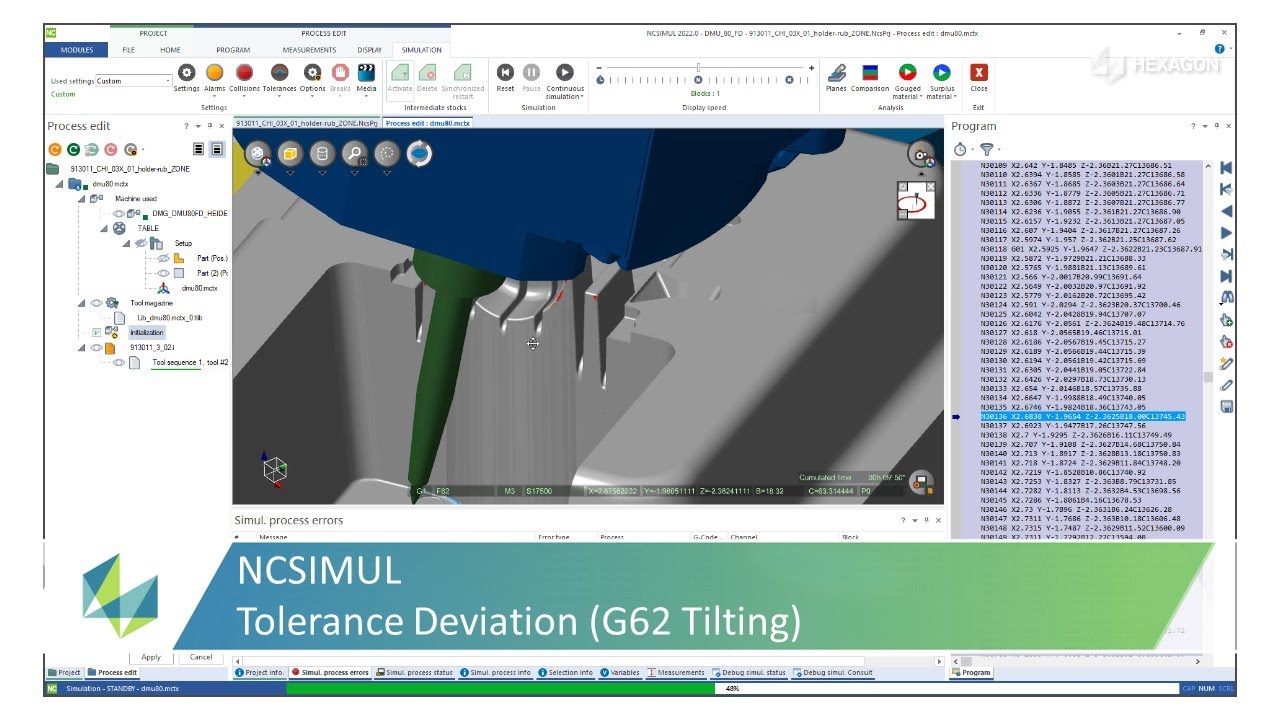Screen dimensions: 1280x720
Task: Click the red Collisions icon
Action: (x=244, y=73)
